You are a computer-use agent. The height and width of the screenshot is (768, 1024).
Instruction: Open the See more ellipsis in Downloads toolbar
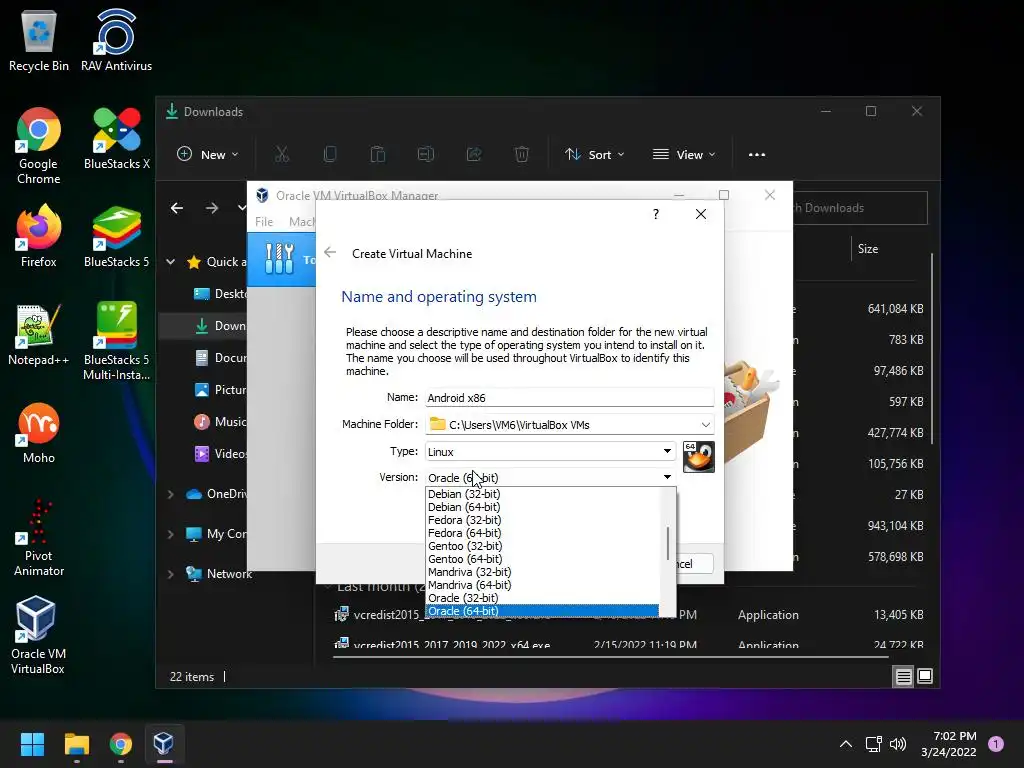[x=757, y=155]
